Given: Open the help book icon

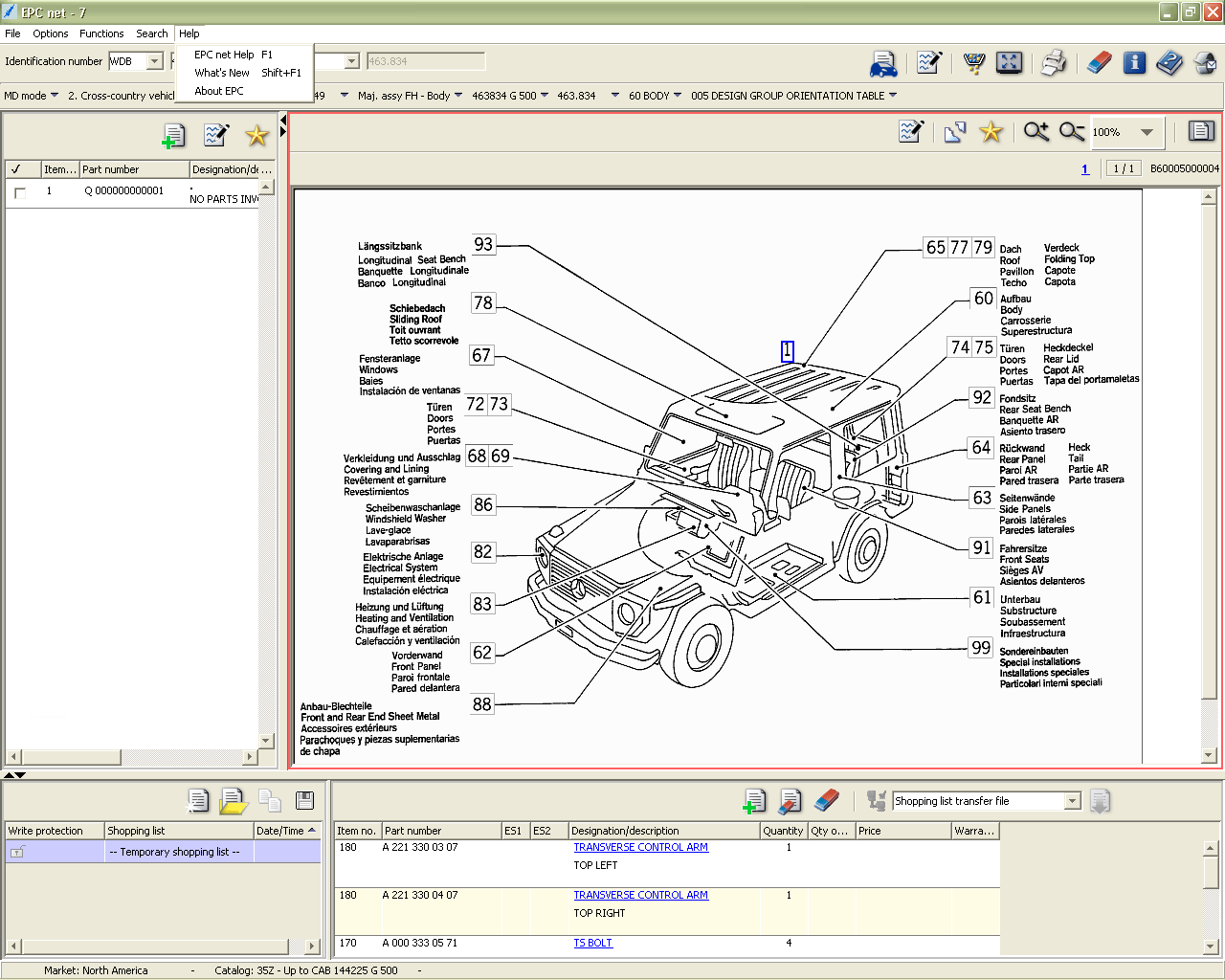Looking at the screenshot, I should coord(1169,63).
